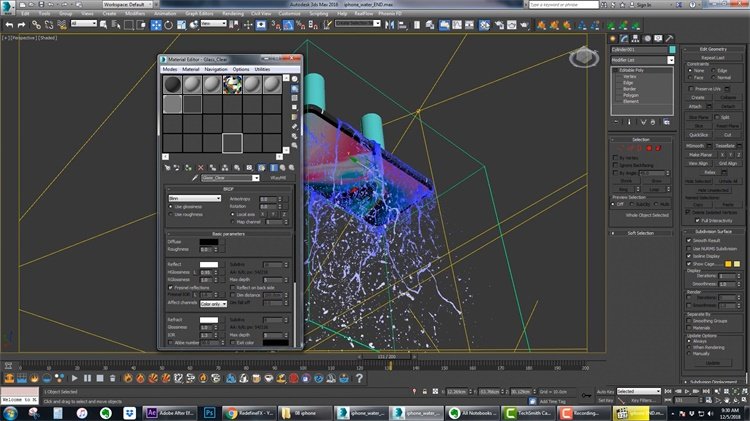Click the Mirror tool icon
Screen dimensions: 750x421
click(x=390, y=25)
